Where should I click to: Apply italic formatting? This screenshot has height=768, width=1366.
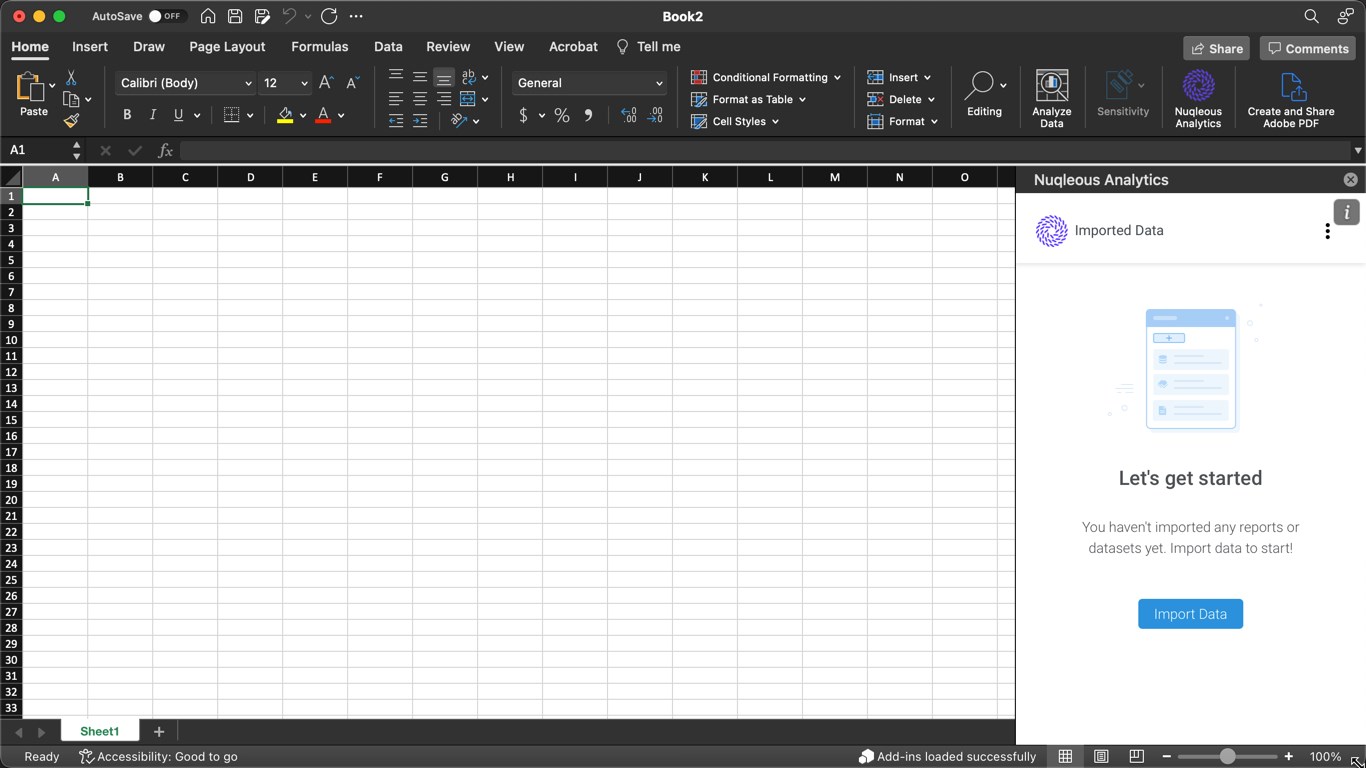pyautogui.click(x=153, y=115)
